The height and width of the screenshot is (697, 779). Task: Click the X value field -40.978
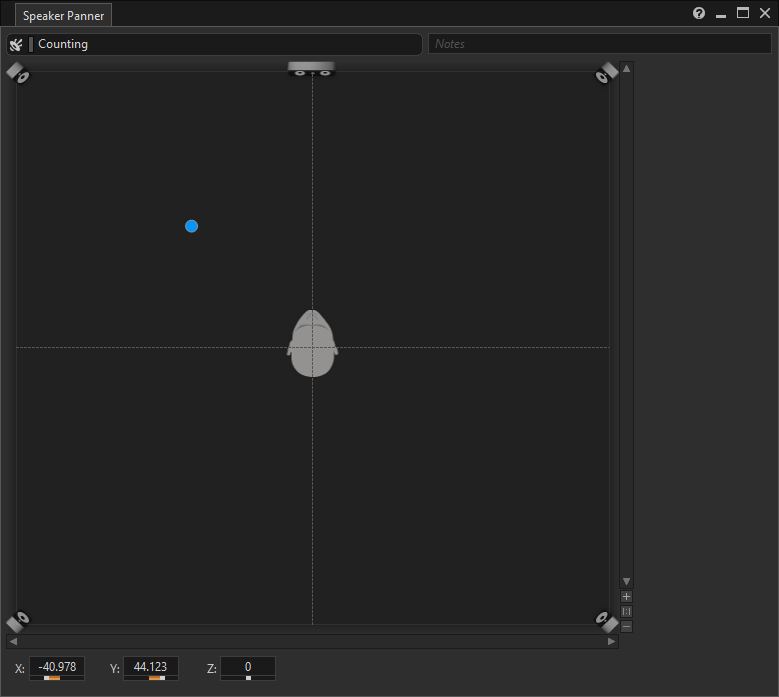57,666
